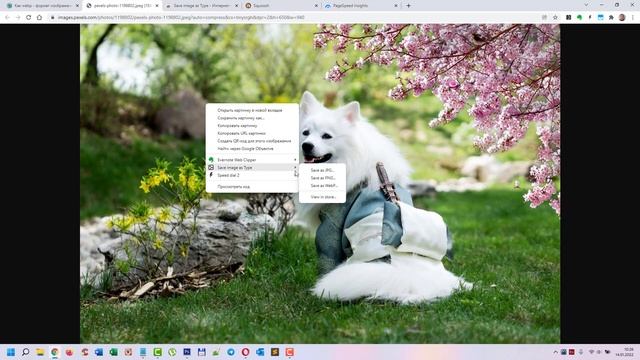Open the browser home page
The image size is (640, 360).
(39, 18)
